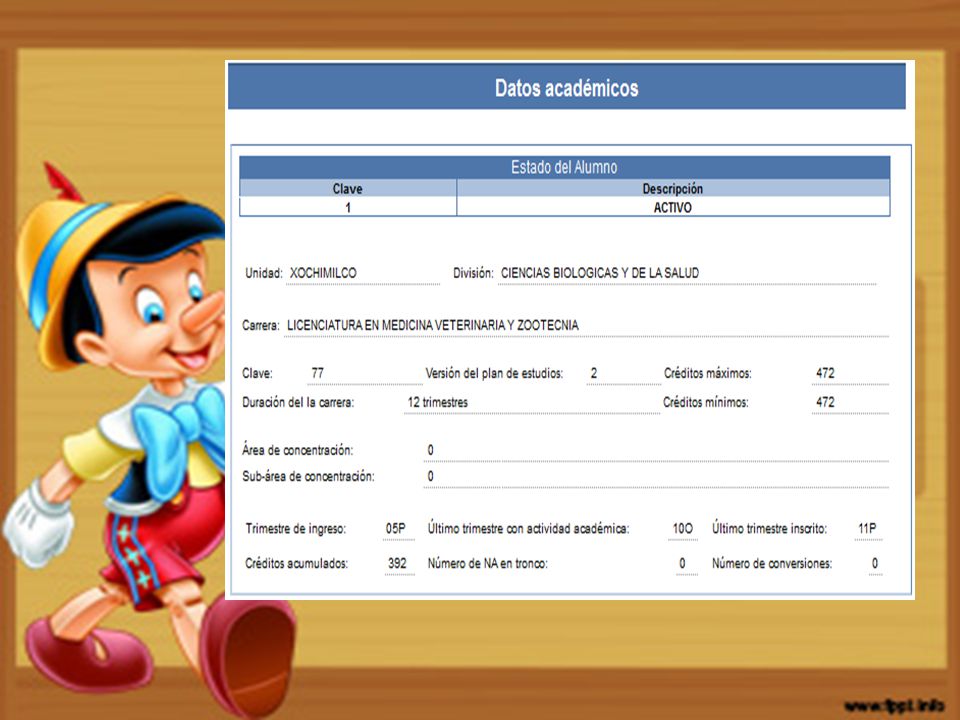
Task: Click the 'Trimestre de ingreso:' label
Action: (x=296, y=528)
